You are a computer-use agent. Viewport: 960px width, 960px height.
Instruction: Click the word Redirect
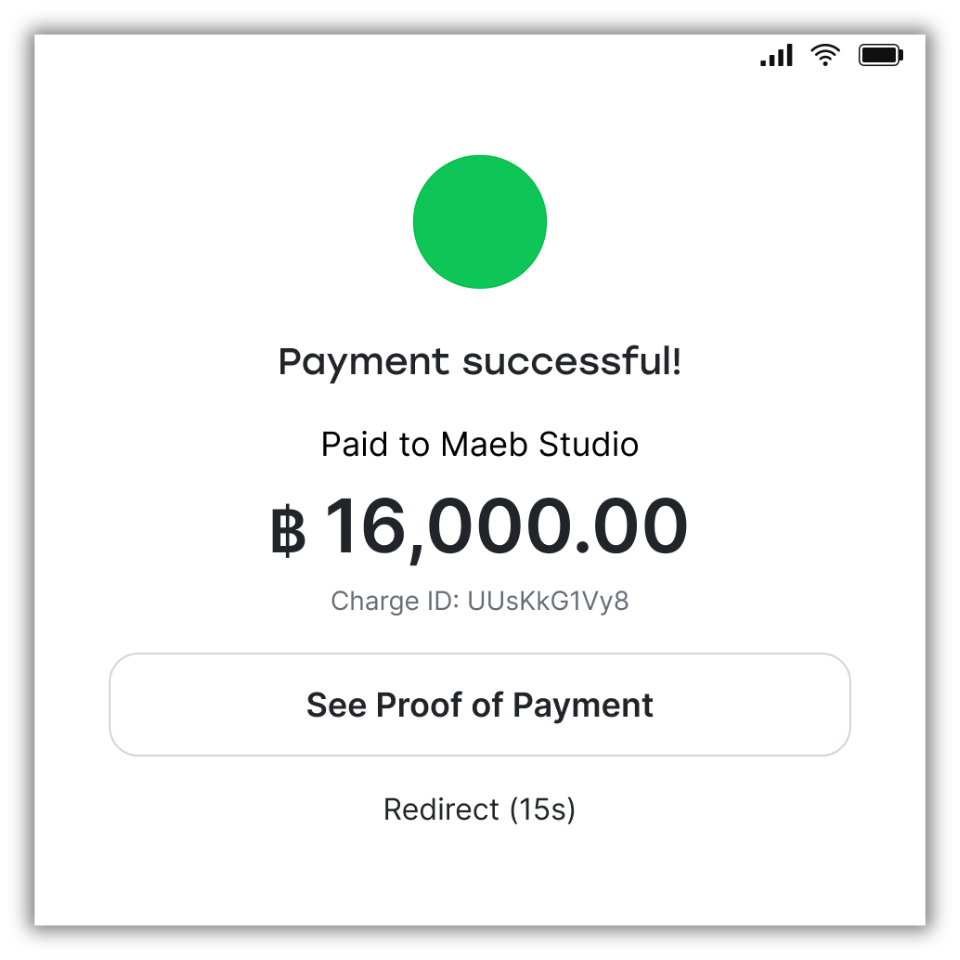pos(441,809)
